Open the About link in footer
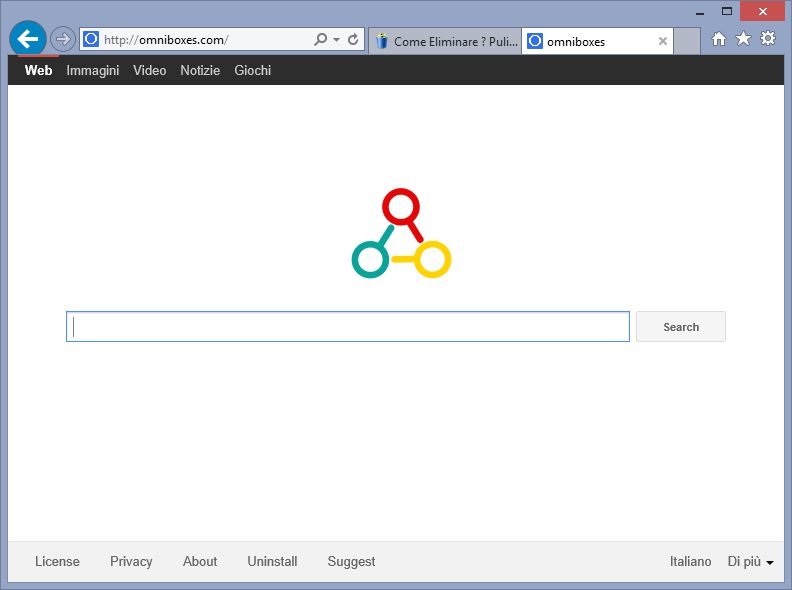The height and width of the screenshot is (590, 792). [x=200, y=561]
